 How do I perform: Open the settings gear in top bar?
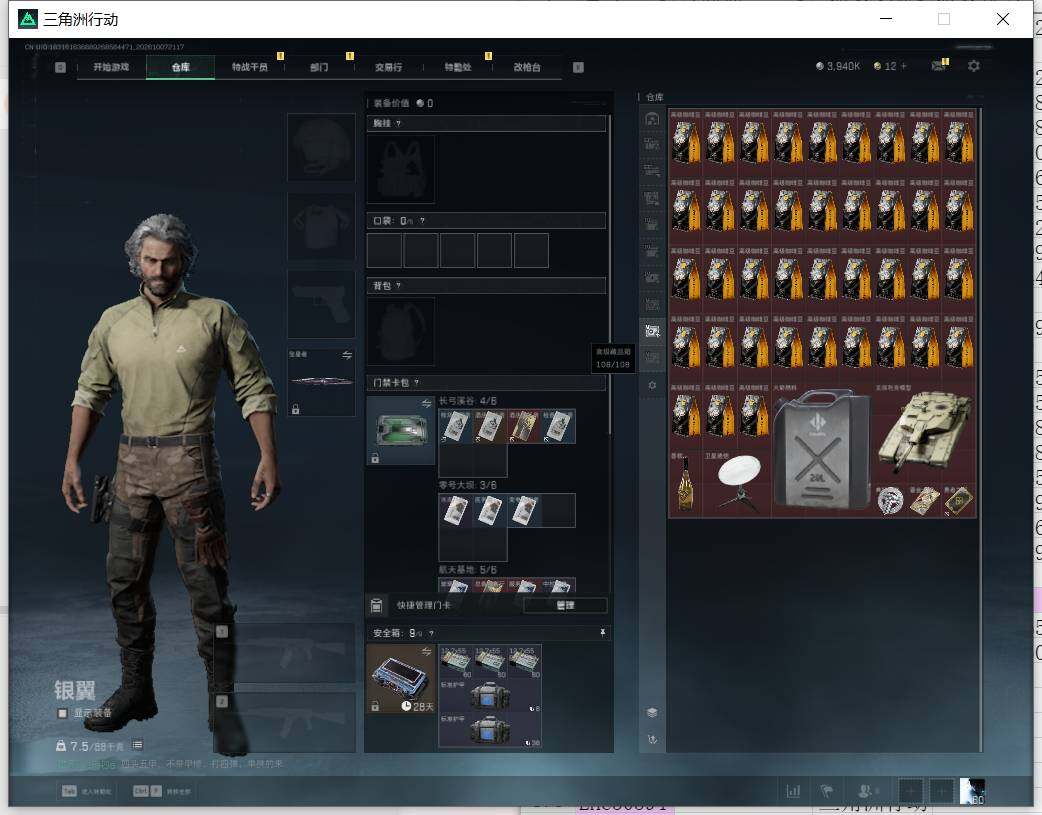coord(974,66)
